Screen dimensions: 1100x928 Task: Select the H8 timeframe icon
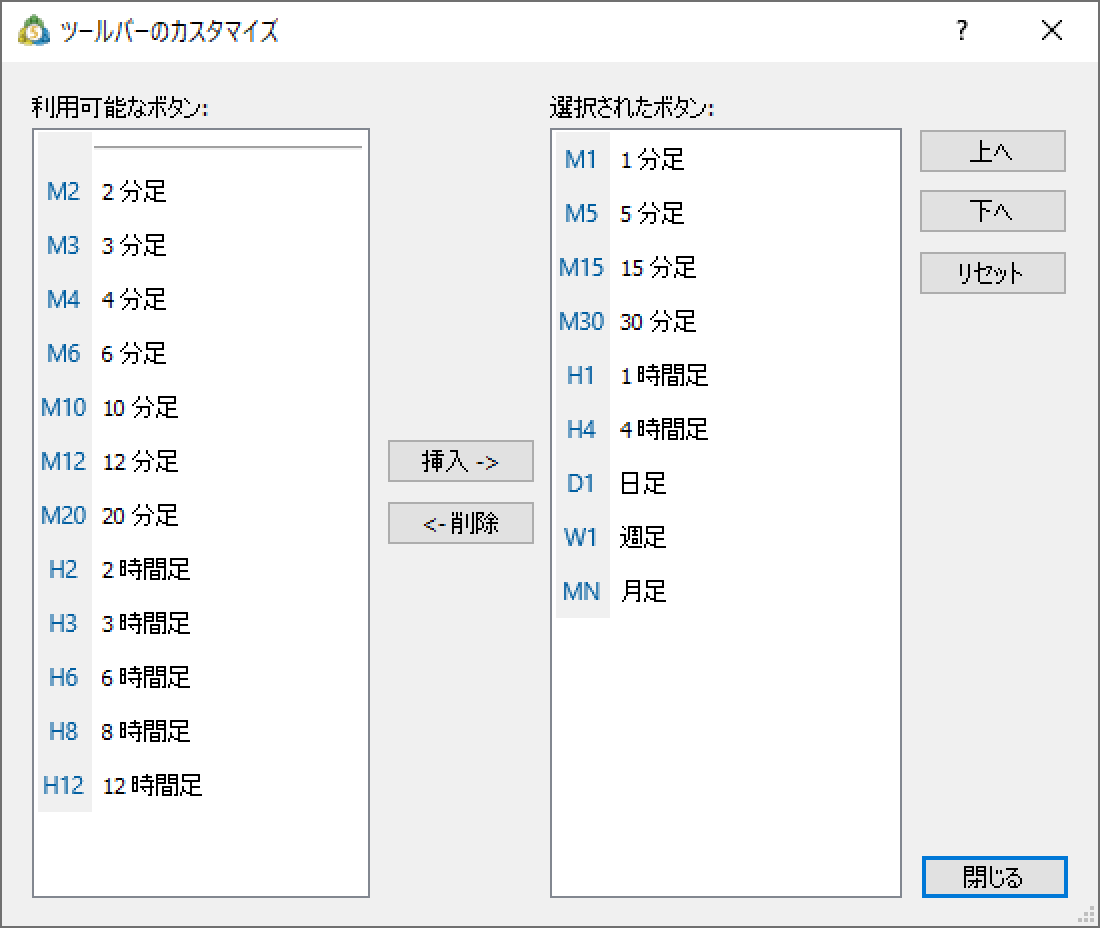click(x=64, y=732)
